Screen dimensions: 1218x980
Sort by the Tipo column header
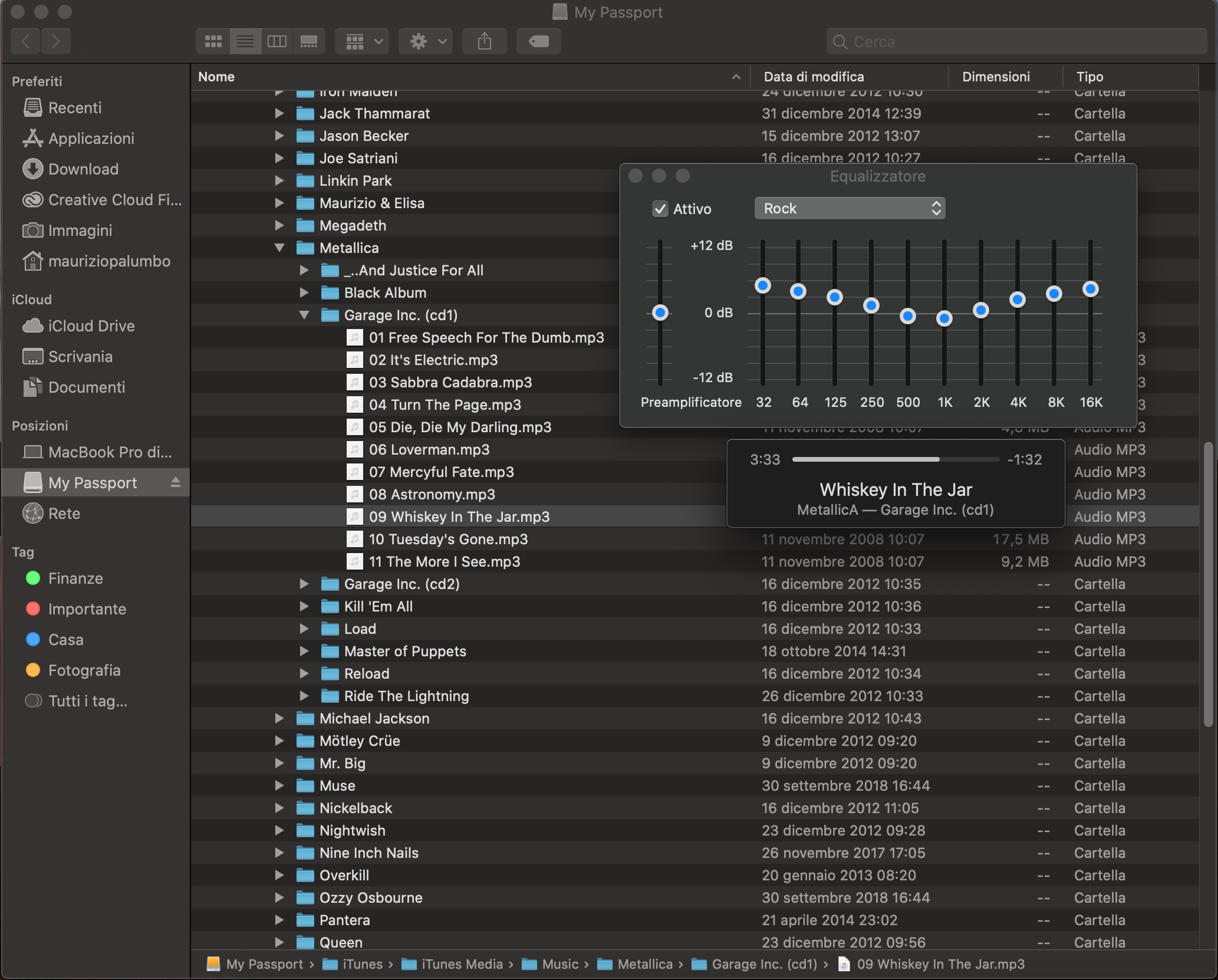pos(1131,77)
